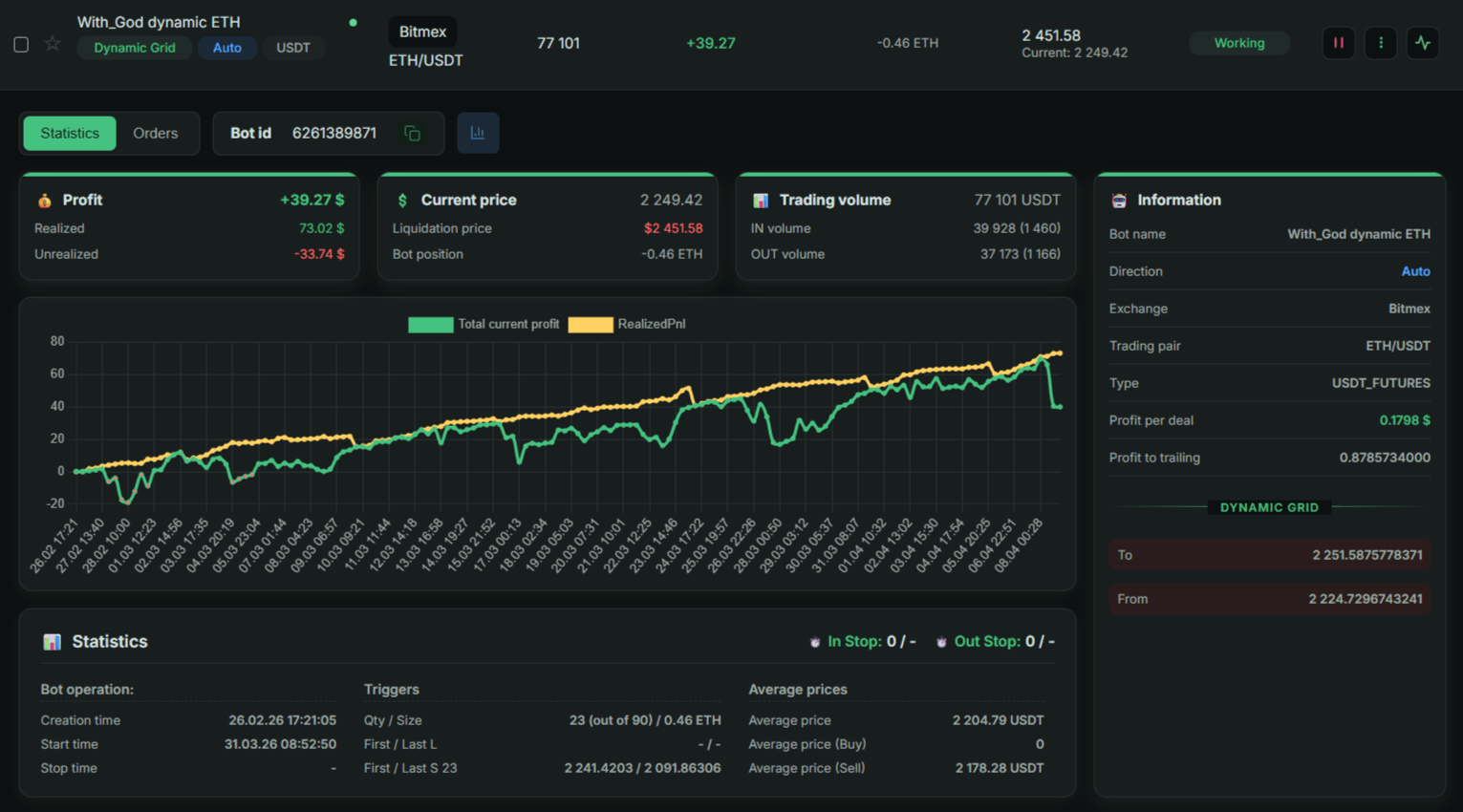The width and height of the screenshot is (1463, 812).
Task: Click the Out Stop mouse icon
Action: tap(942, 641)
